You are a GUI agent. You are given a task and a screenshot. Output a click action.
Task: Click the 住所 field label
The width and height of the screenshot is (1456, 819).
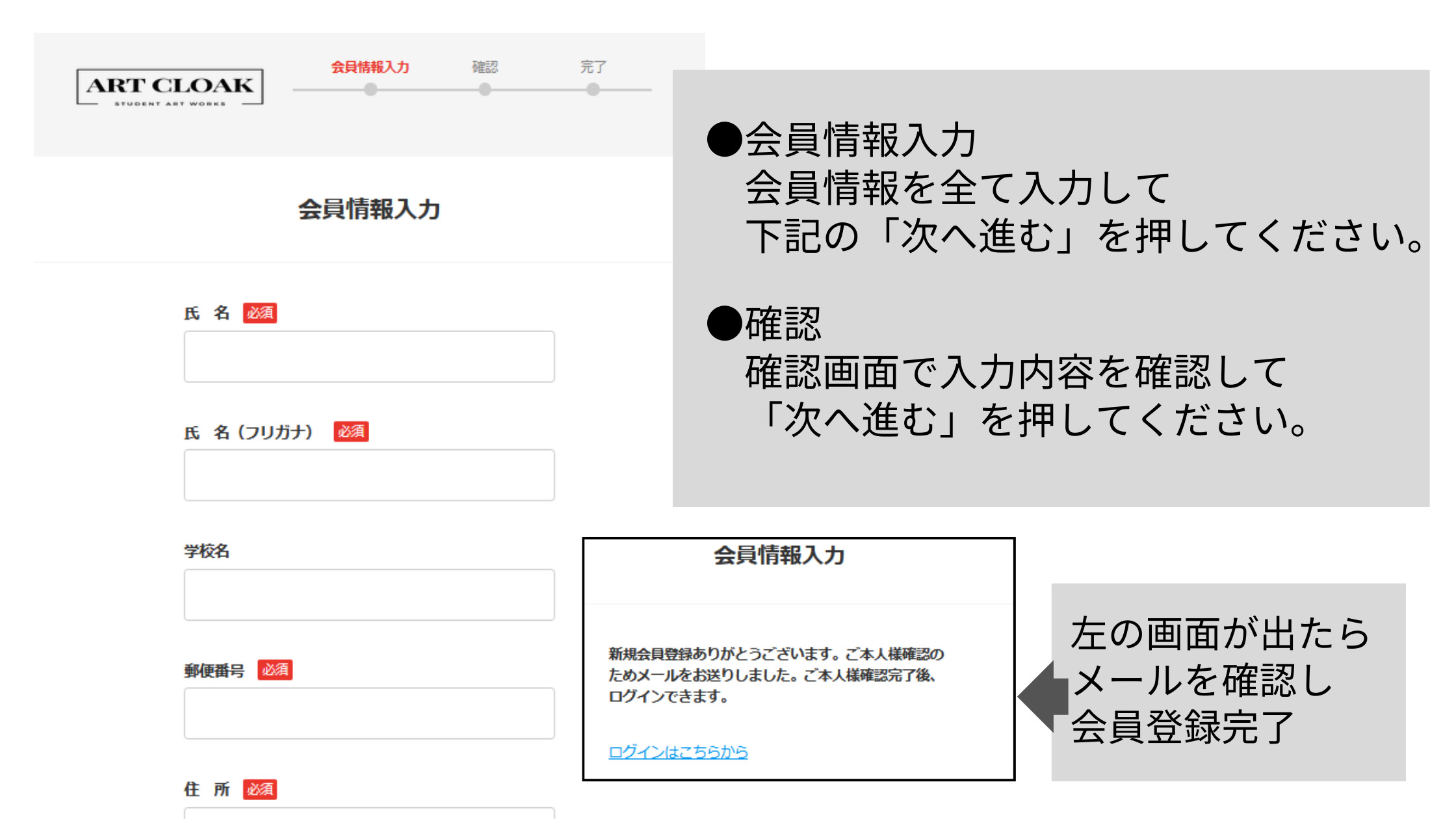(207, 789)
